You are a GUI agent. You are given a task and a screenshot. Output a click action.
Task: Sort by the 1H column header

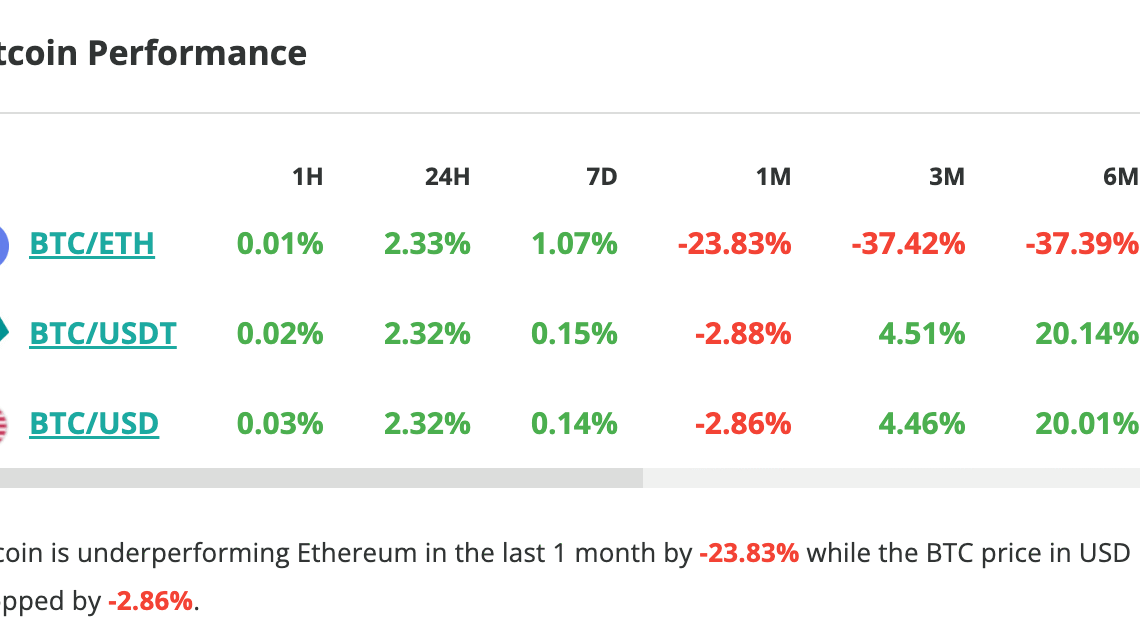[x=308, y=176]
